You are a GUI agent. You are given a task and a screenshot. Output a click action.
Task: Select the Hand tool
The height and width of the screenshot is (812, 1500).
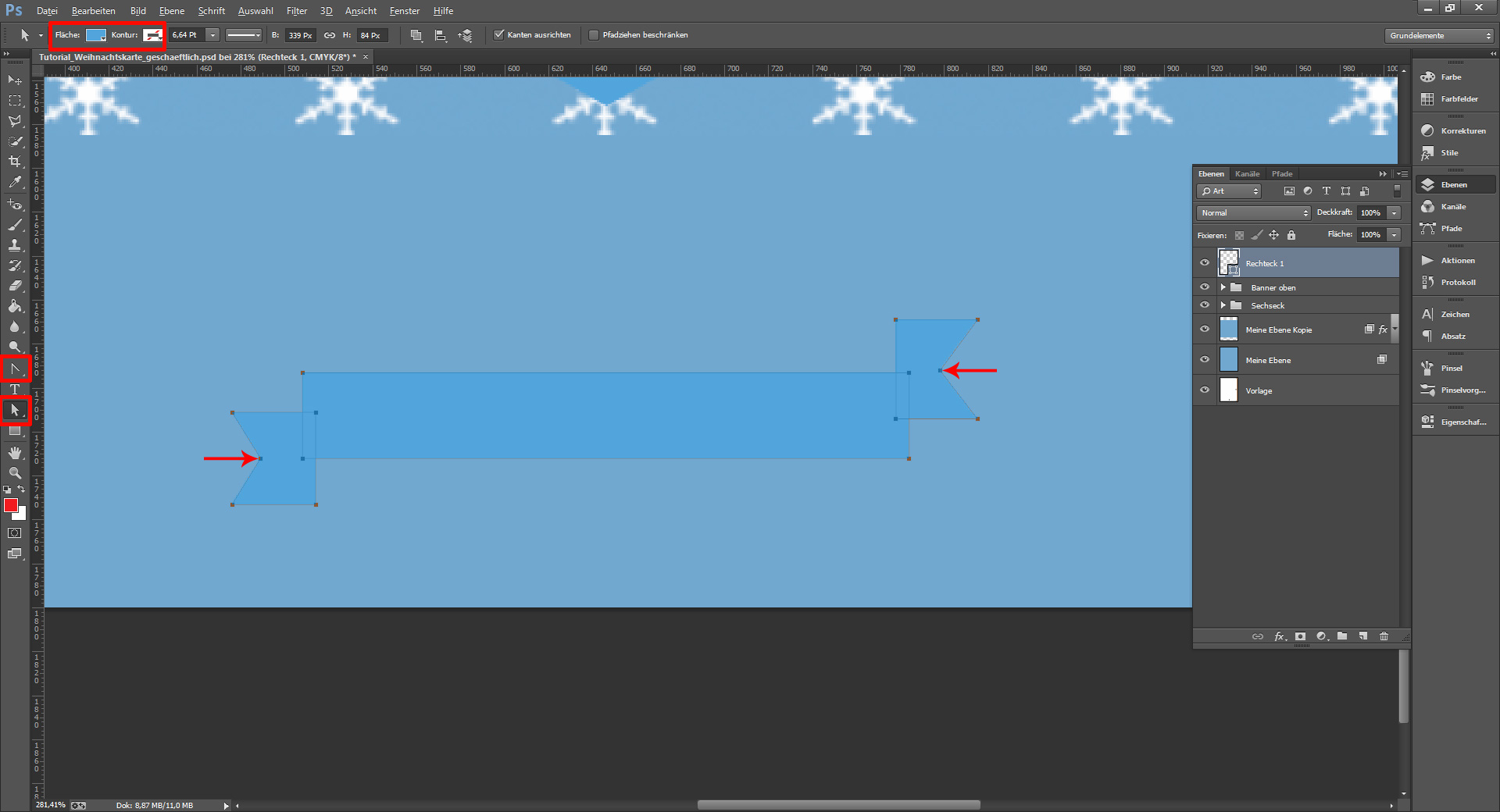coord(14,453)
